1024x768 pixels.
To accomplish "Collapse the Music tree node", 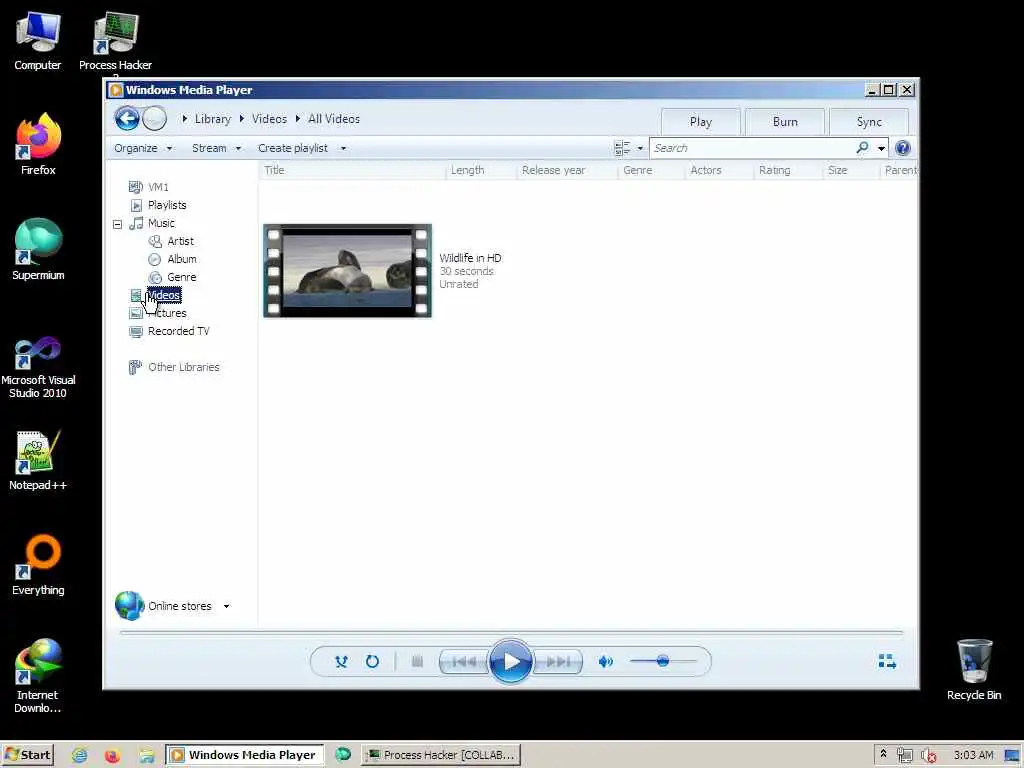I will pos(118,224).
